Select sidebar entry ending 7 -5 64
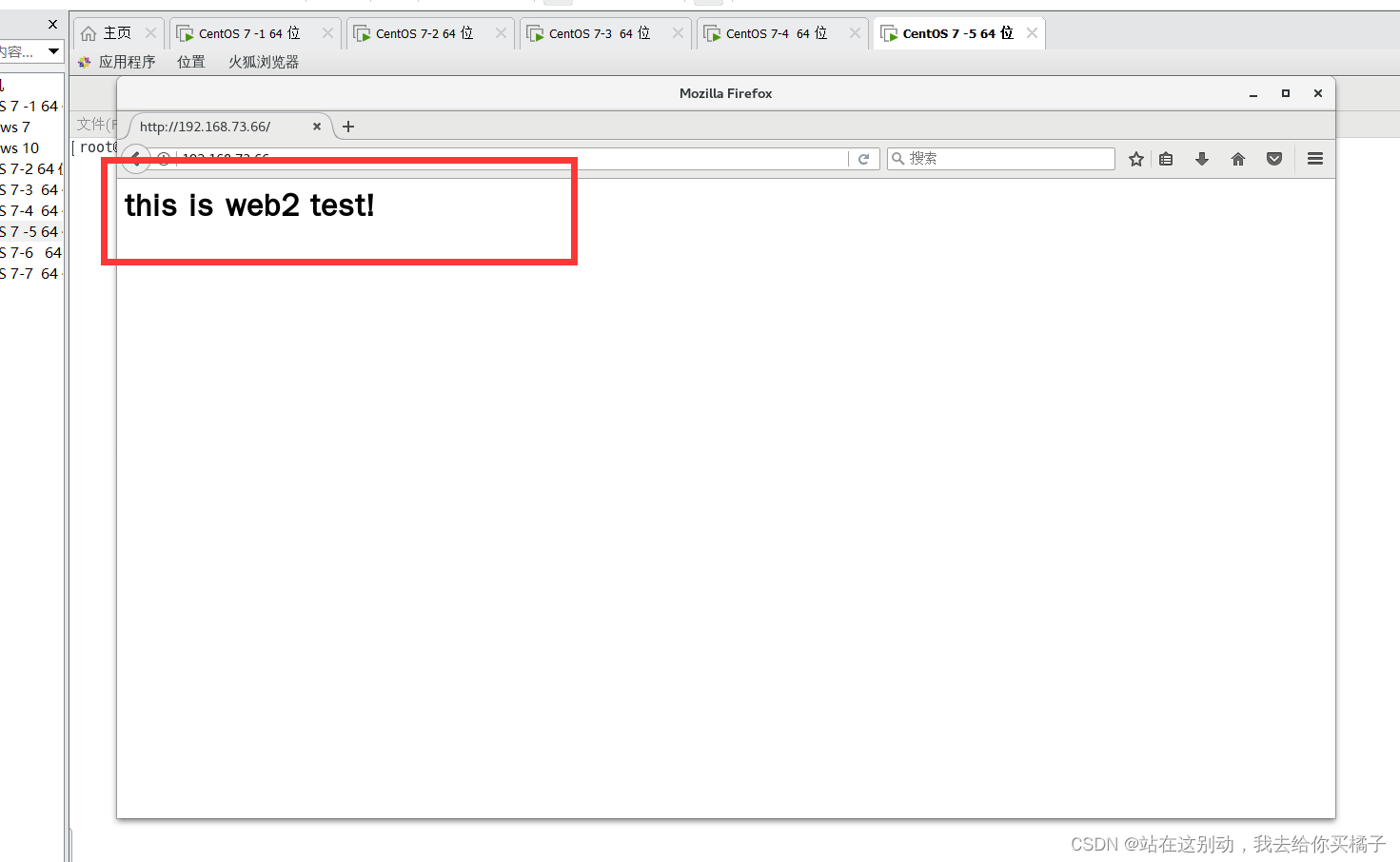This screenshot has width=1400, height=862. pos(30,231)
